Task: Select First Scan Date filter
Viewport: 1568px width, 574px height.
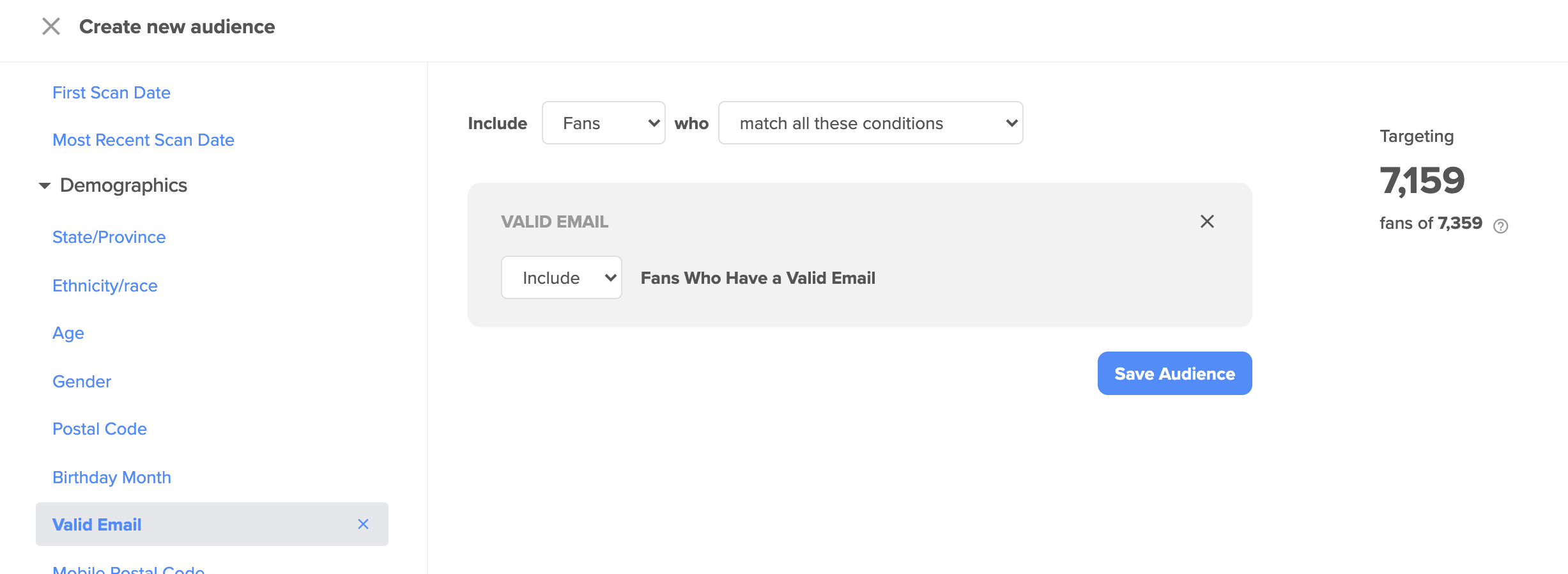Action: [111, 93]
